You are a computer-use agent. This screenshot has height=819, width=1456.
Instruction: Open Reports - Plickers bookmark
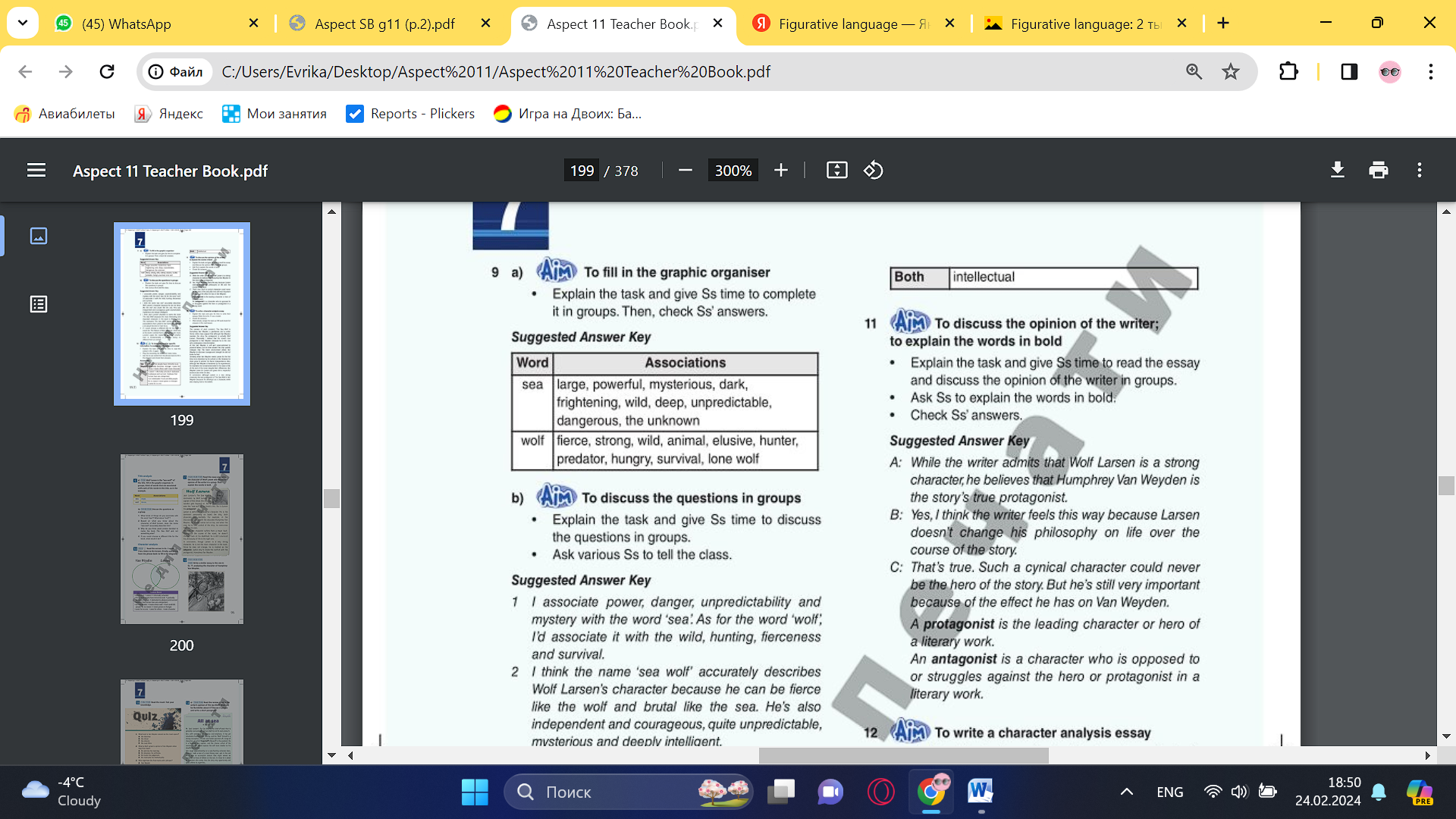[x=410, y=114]
